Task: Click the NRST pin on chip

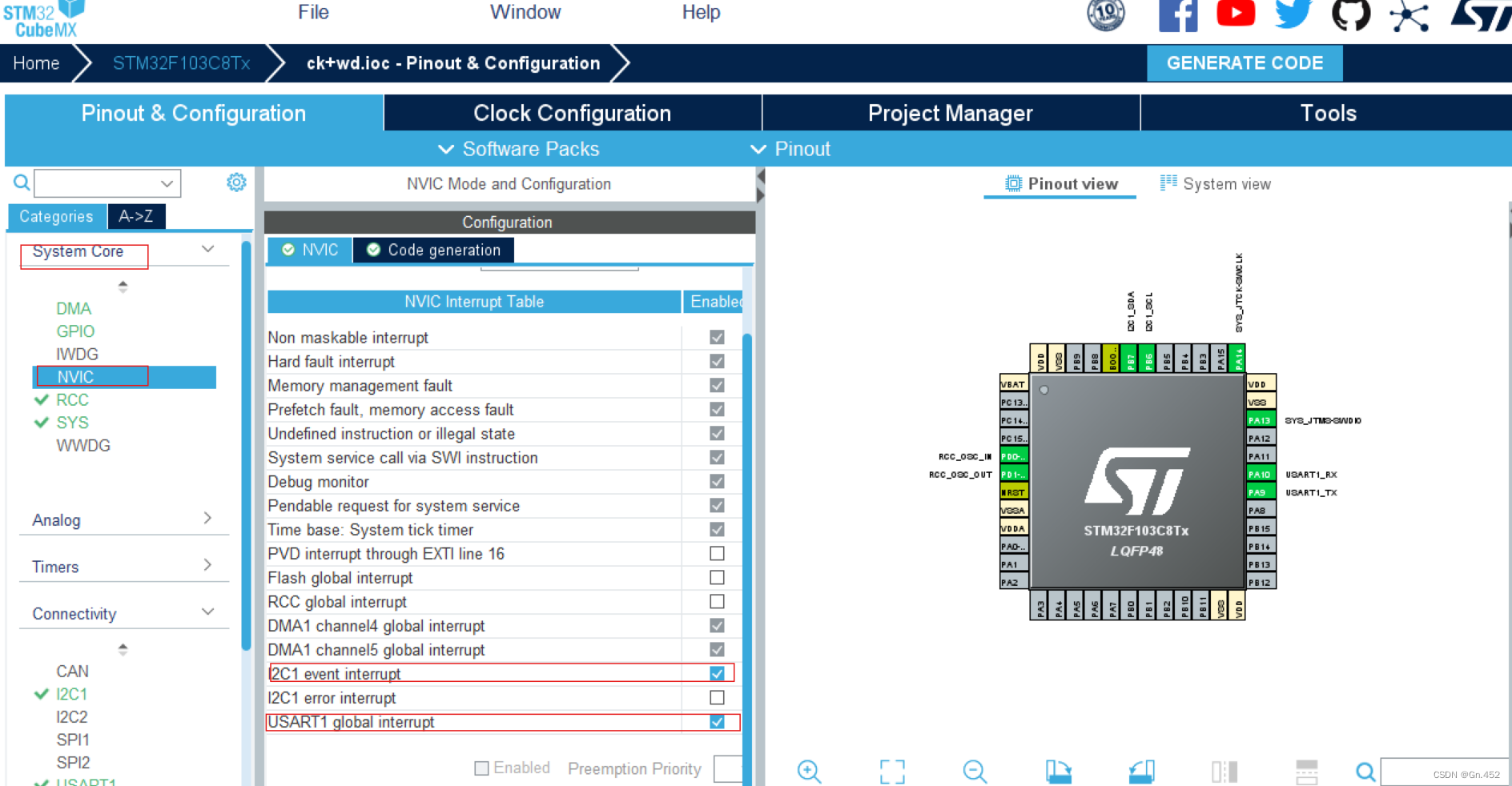Action: (1014, 492)
